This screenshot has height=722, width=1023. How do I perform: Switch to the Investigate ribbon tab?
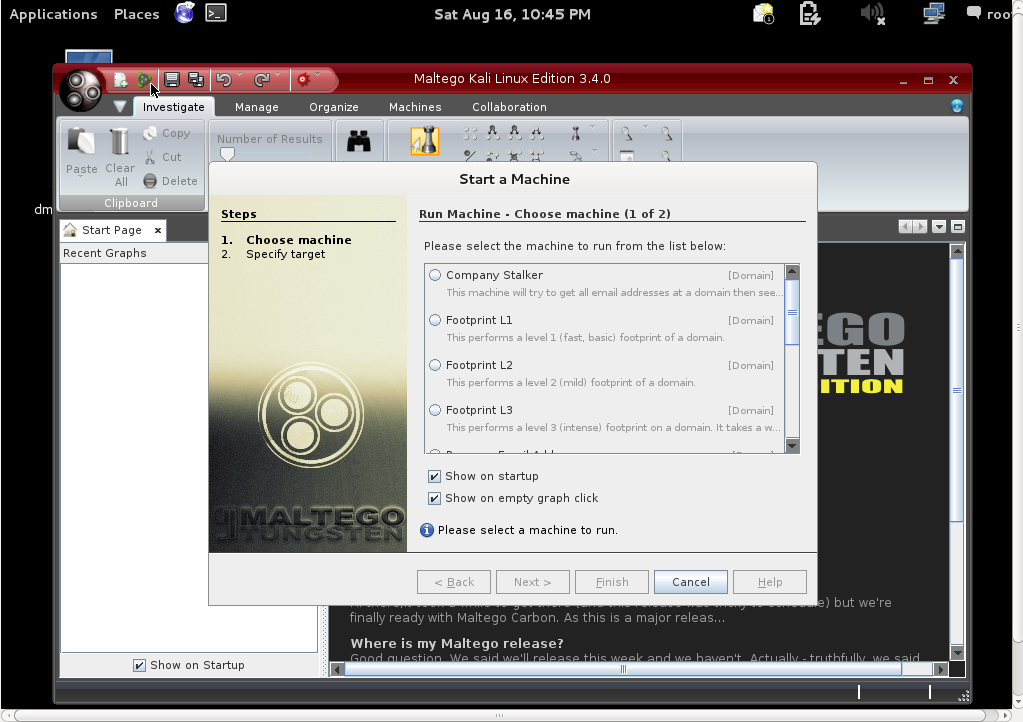click(x=174, y=107)
